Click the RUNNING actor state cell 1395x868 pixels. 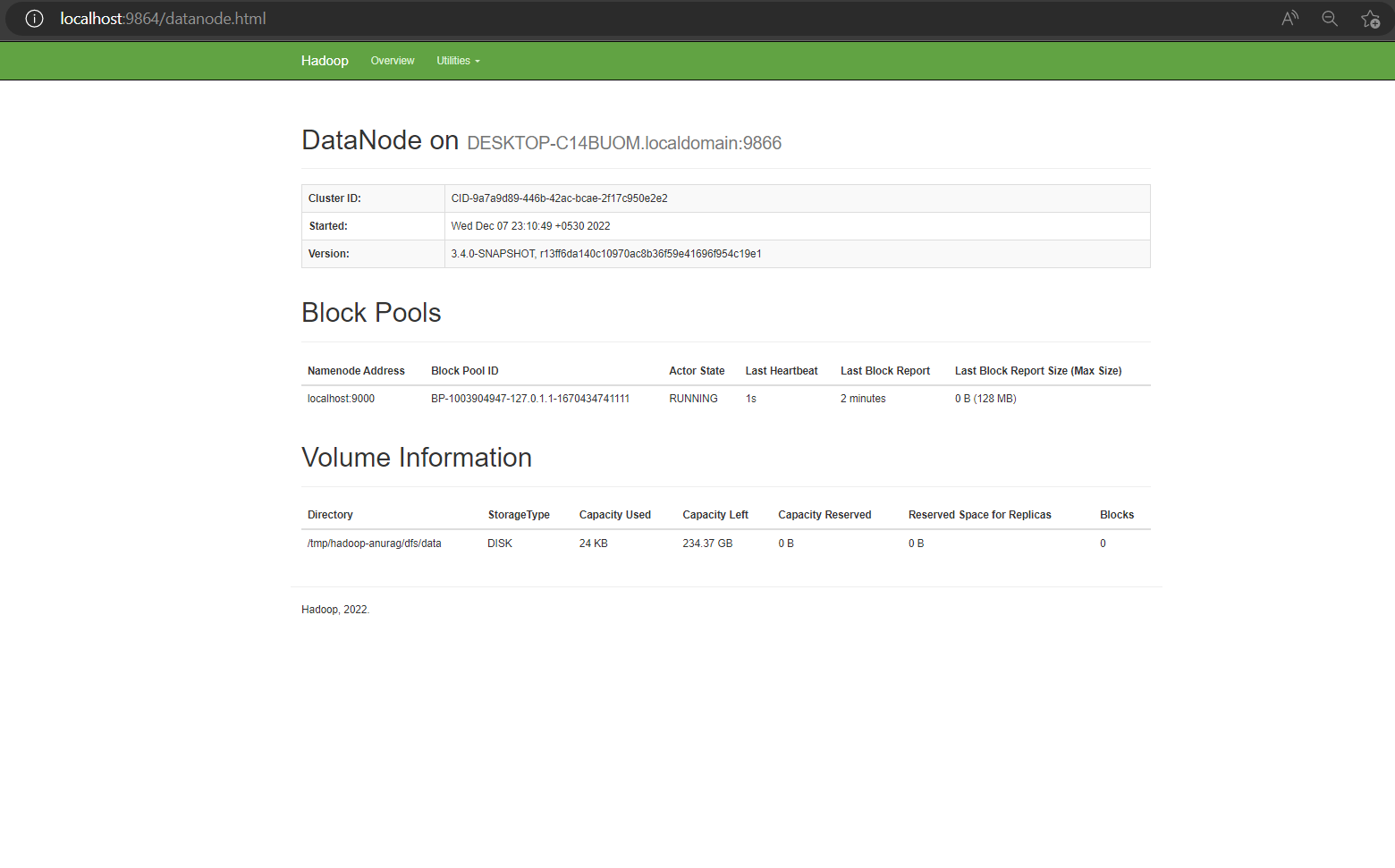693,399
